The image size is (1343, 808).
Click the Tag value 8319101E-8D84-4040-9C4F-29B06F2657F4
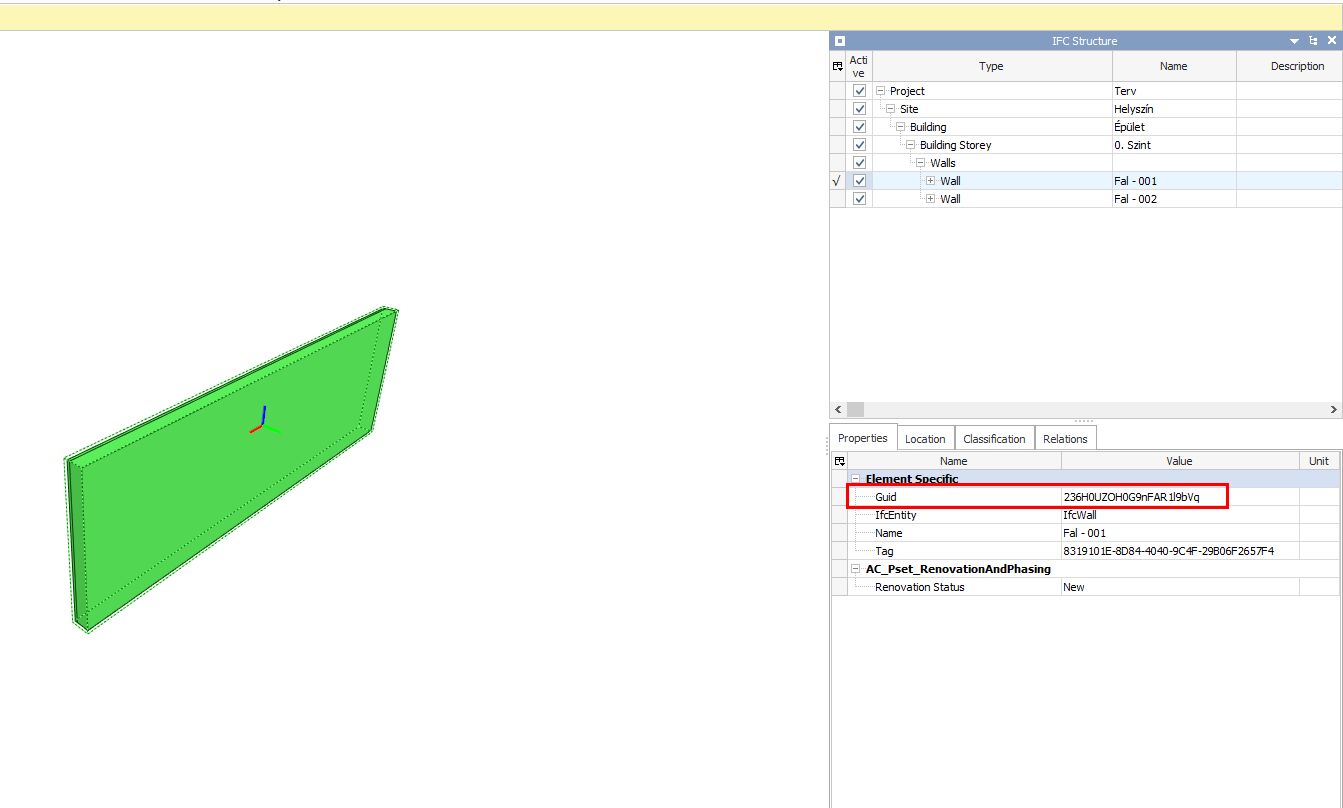[x=1168, y=551]
